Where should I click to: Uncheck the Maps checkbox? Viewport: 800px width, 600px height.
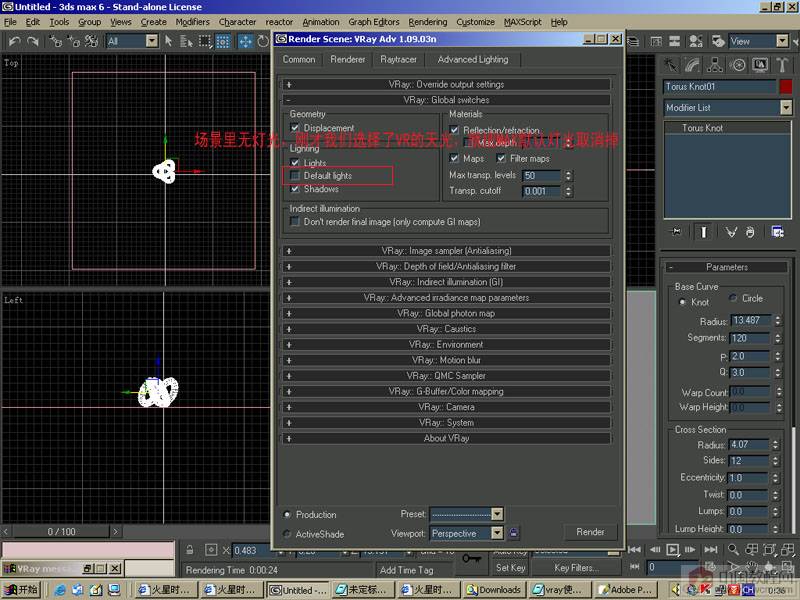coord(454,159)
